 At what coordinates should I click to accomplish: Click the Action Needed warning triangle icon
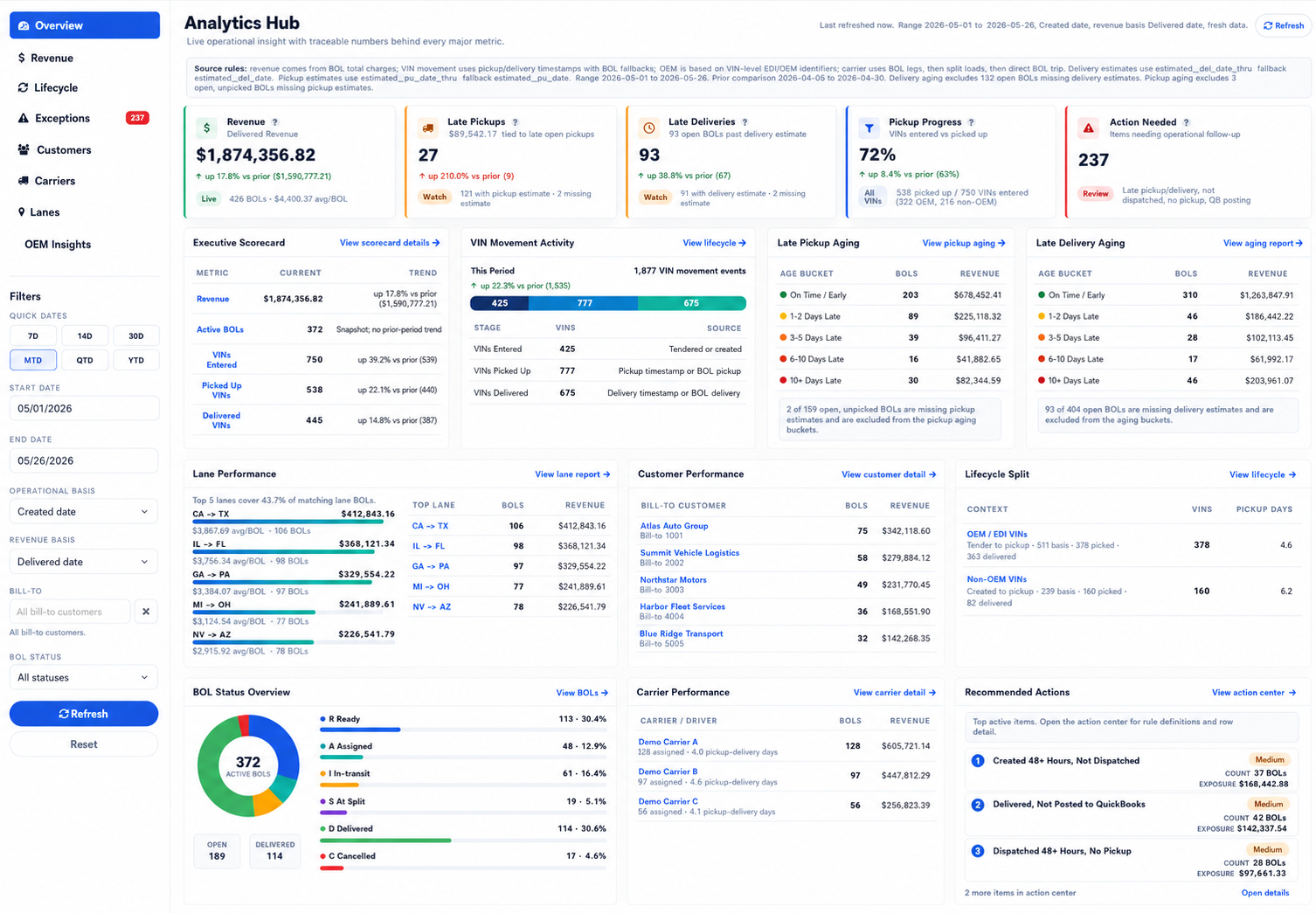pos(1089,128)
